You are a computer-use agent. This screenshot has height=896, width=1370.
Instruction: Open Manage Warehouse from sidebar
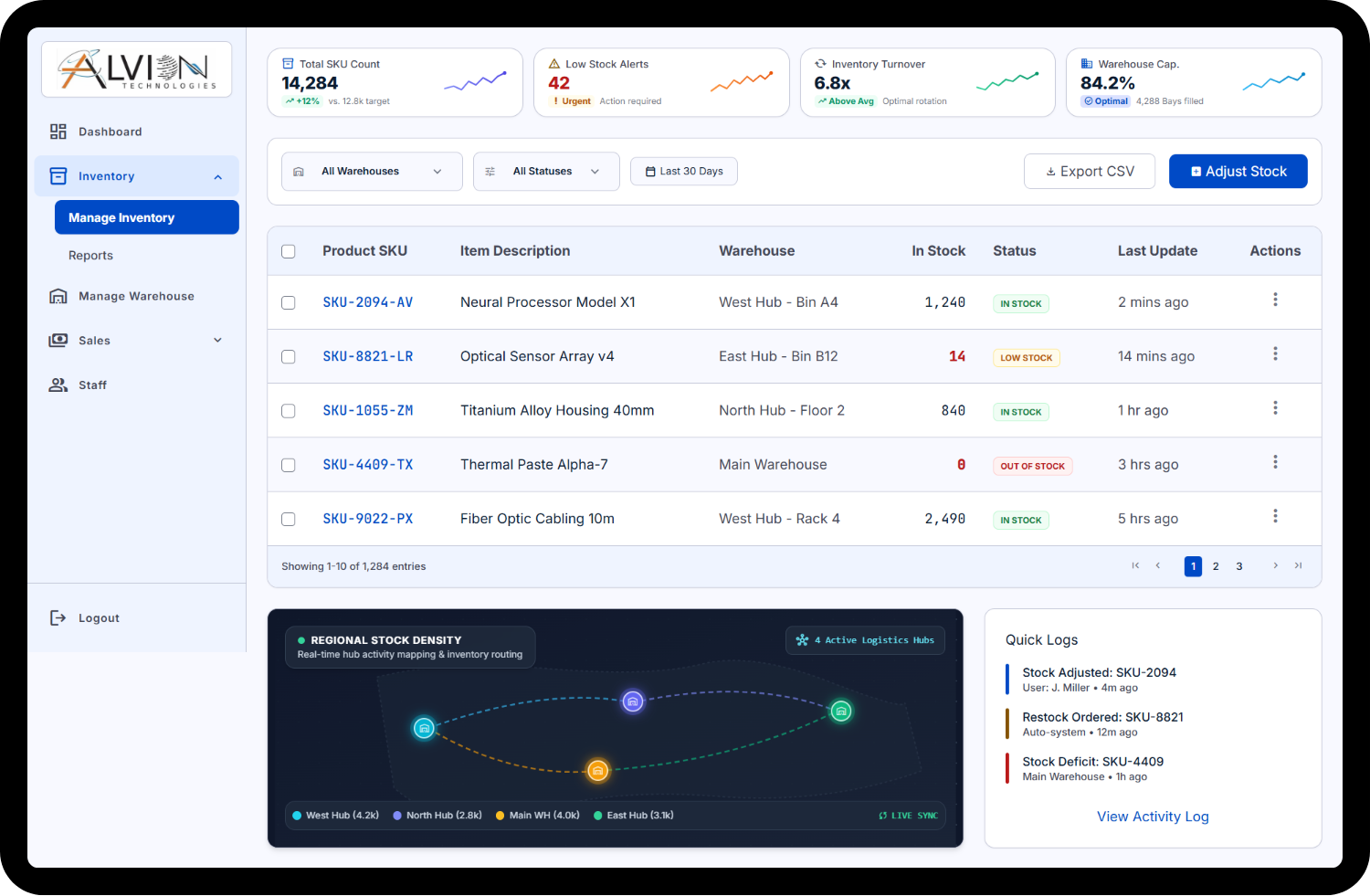pos(137,296)
